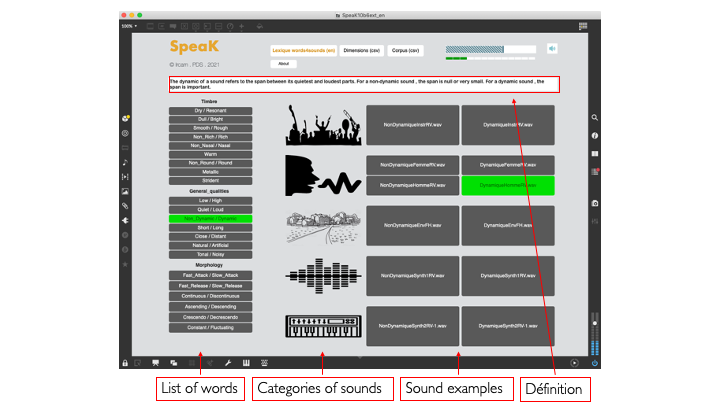This screenshot has height=405, width=720.
Task: Open the mixer icon in bottom toolbar
Action: tap(264, 363)
